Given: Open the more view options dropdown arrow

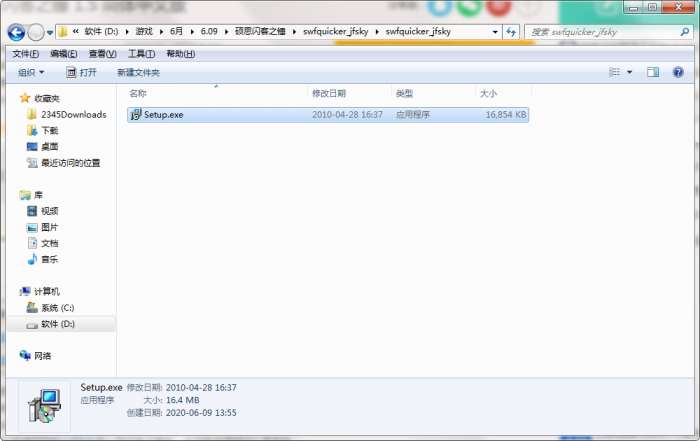Looking at the screenshot, I should pos(629,72).
